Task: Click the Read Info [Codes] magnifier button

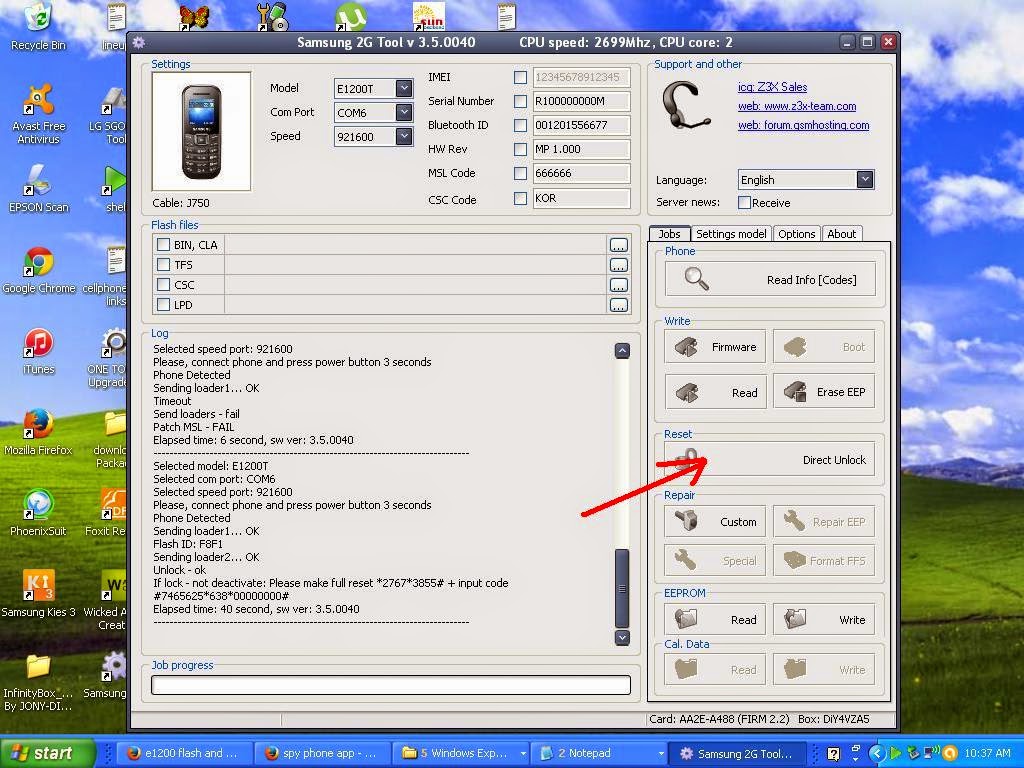Action: 770,280
